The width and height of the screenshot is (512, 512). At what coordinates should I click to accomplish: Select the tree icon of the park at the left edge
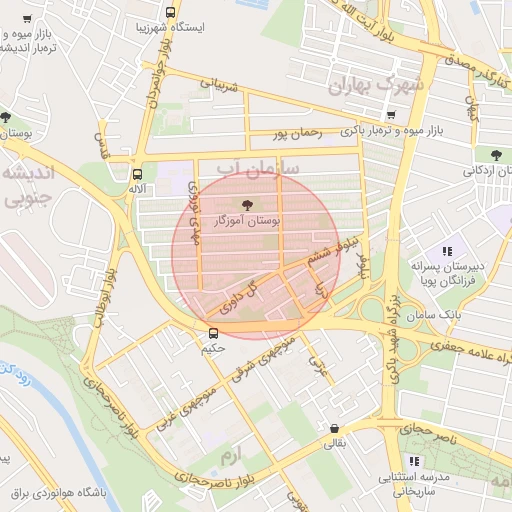point(5,117)
